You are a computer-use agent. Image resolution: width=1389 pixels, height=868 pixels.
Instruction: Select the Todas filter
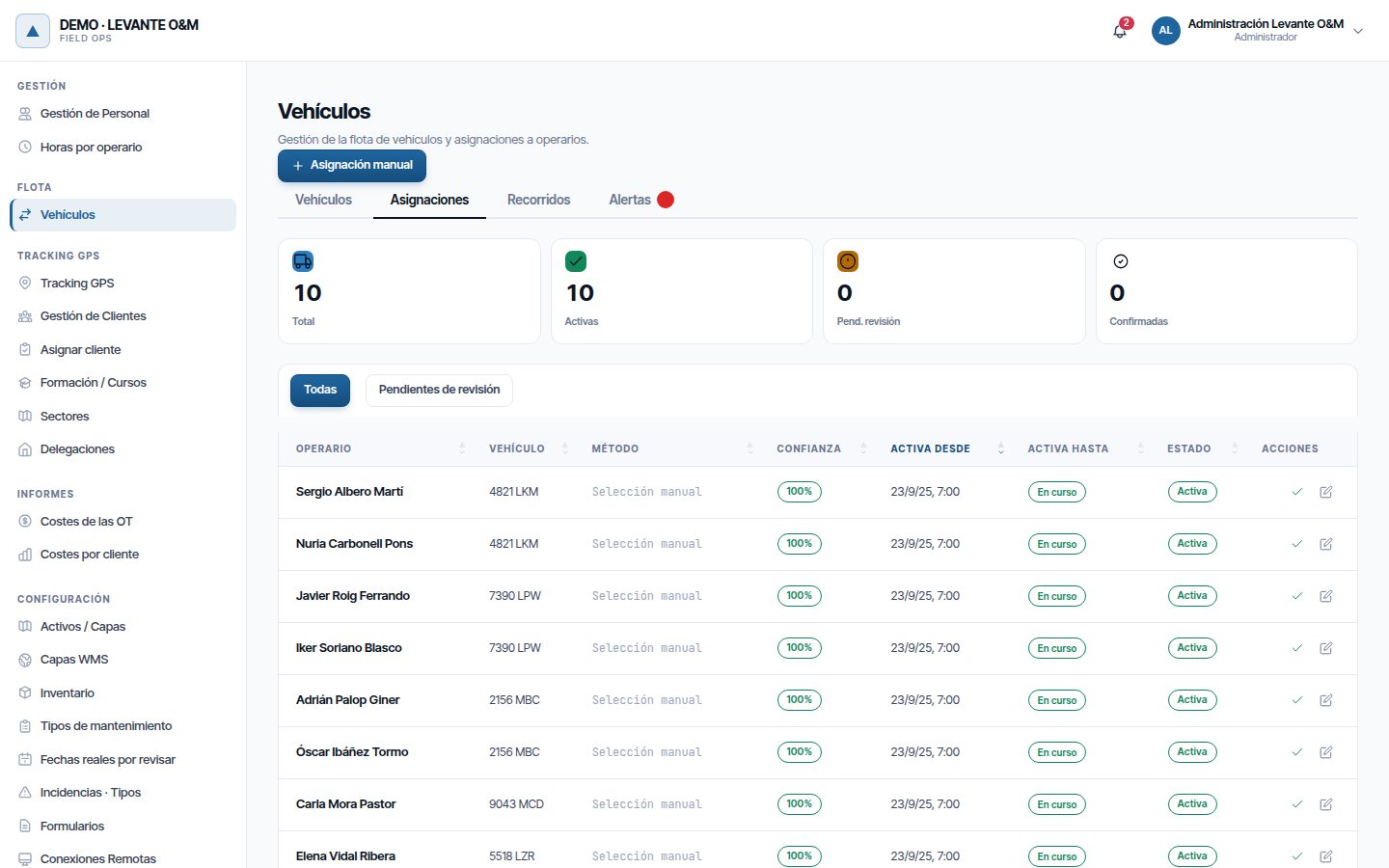[320, 390]
